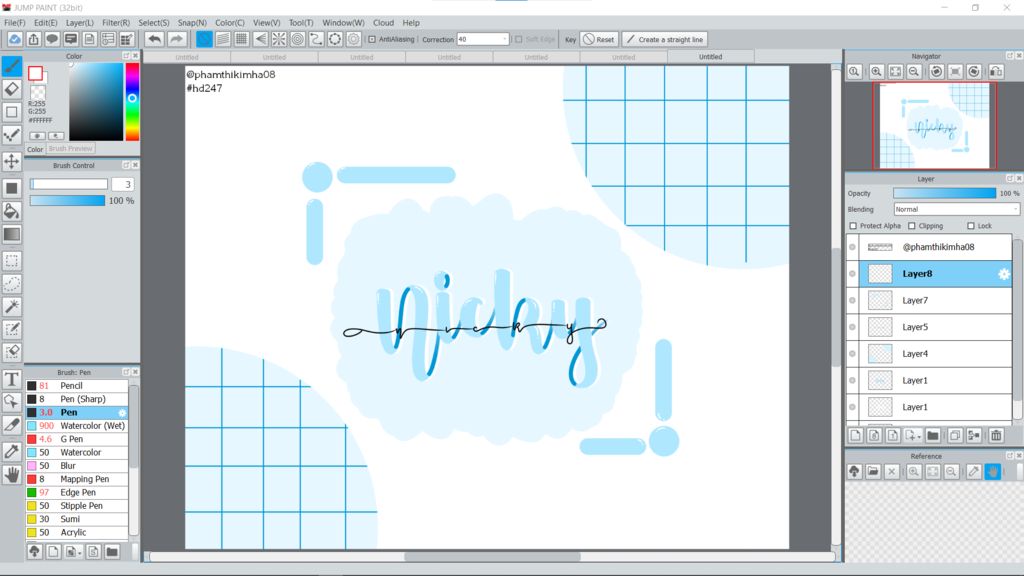Open the Filter menu
Screen dimensions: 1024x576
coord(116,22)
